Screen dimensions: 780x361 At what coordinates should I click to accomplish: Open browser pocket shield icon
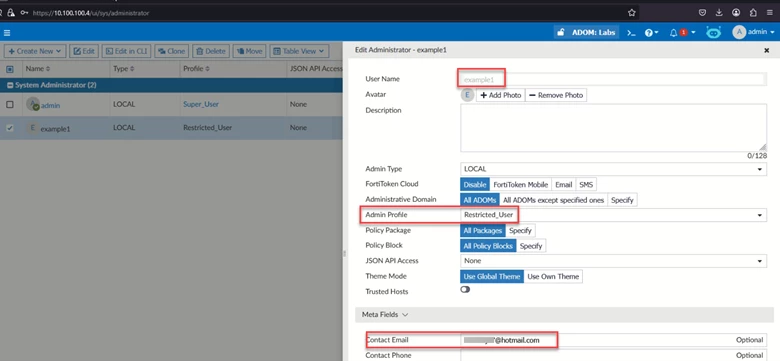[x=702, y=13]
